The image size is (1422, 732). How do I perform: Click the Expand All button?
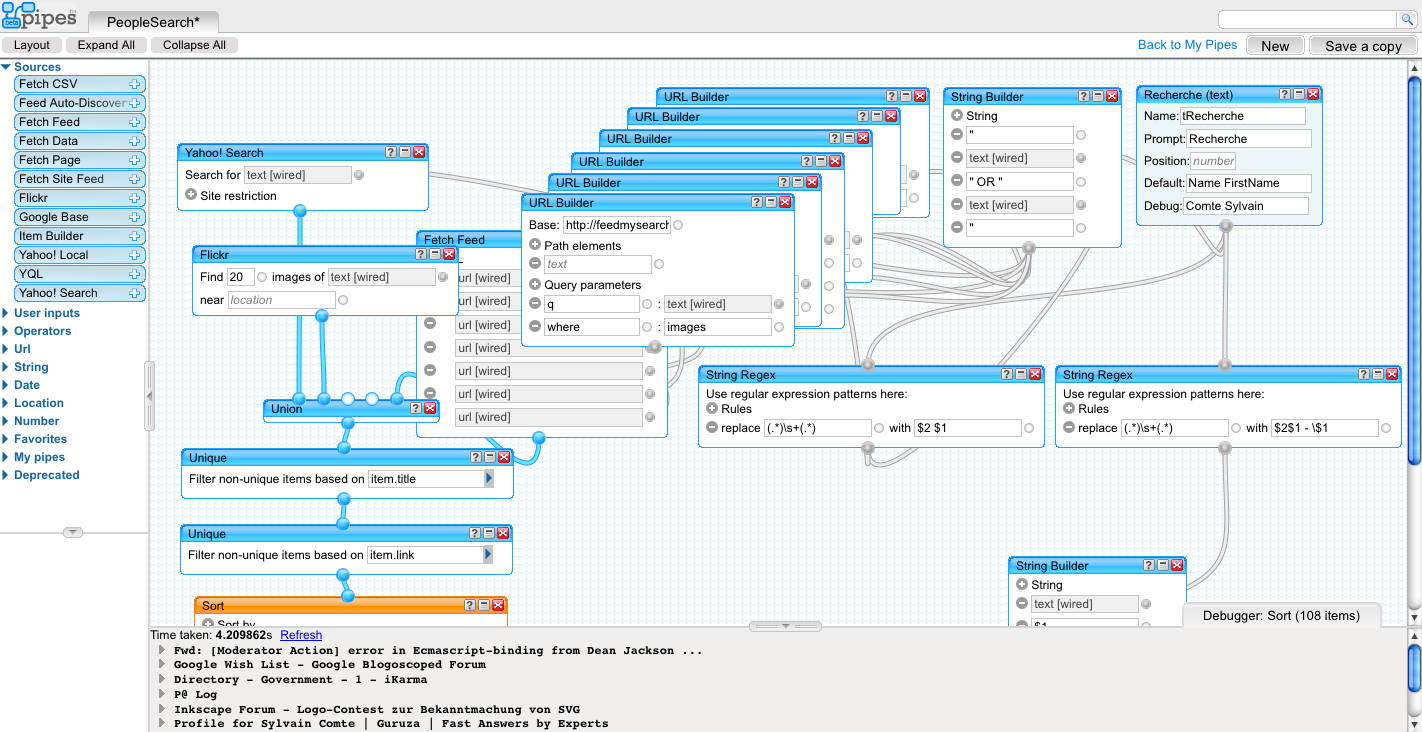pos(106,45)
